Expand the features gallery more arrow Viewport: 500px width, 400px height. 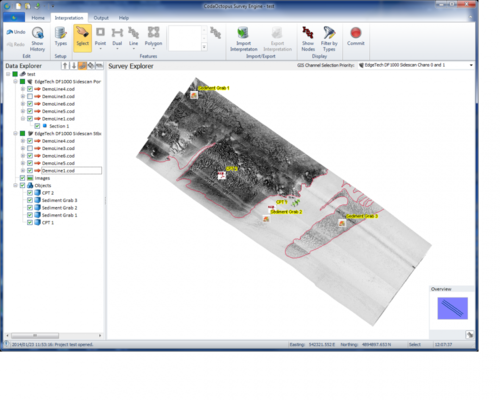pyautogui.click(x=204, y=47)
